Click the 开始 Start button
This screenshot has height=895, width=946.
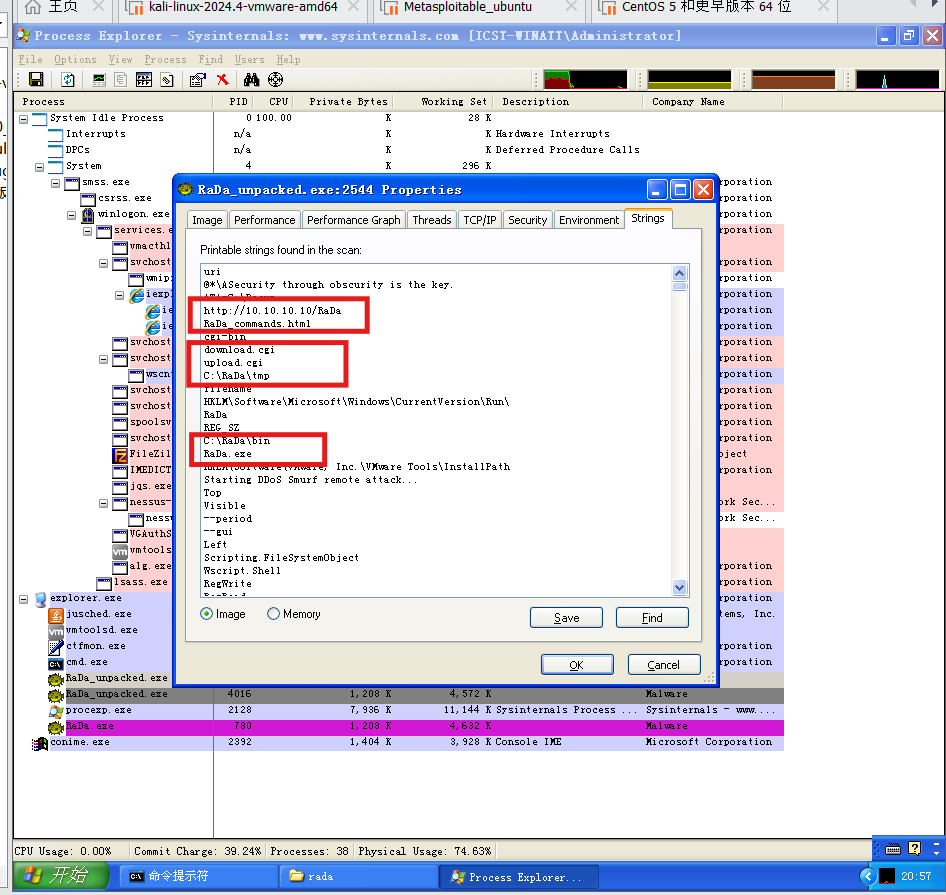tap(60, 876)
